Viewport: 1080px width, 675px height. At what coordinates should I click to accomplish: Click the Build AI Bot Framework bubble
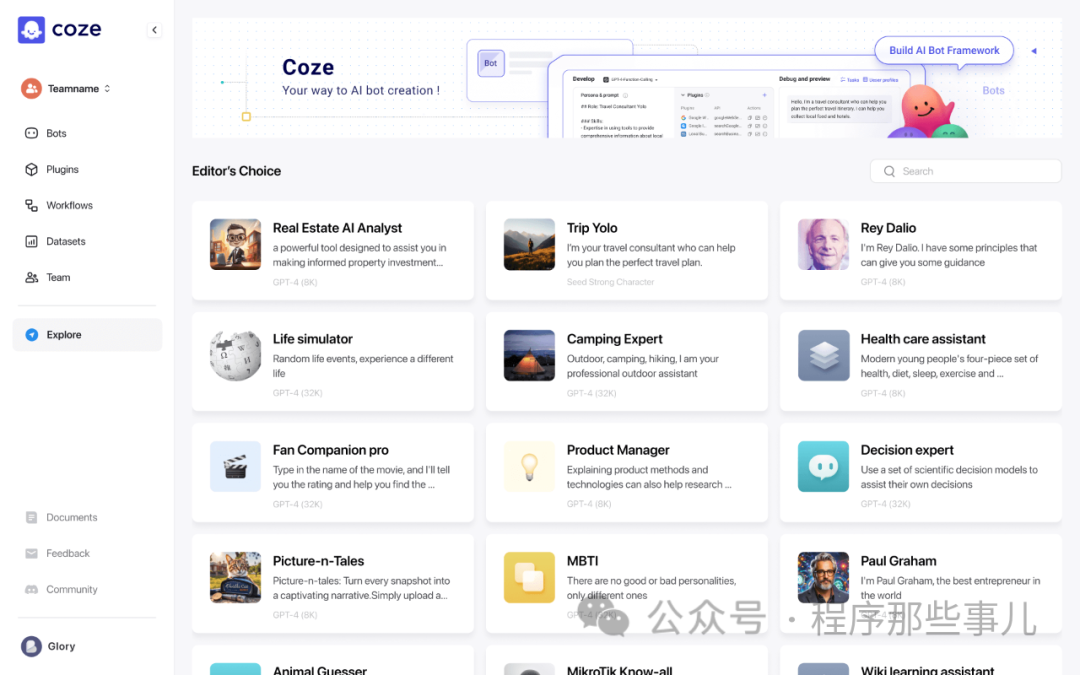(x=944, y=51)
